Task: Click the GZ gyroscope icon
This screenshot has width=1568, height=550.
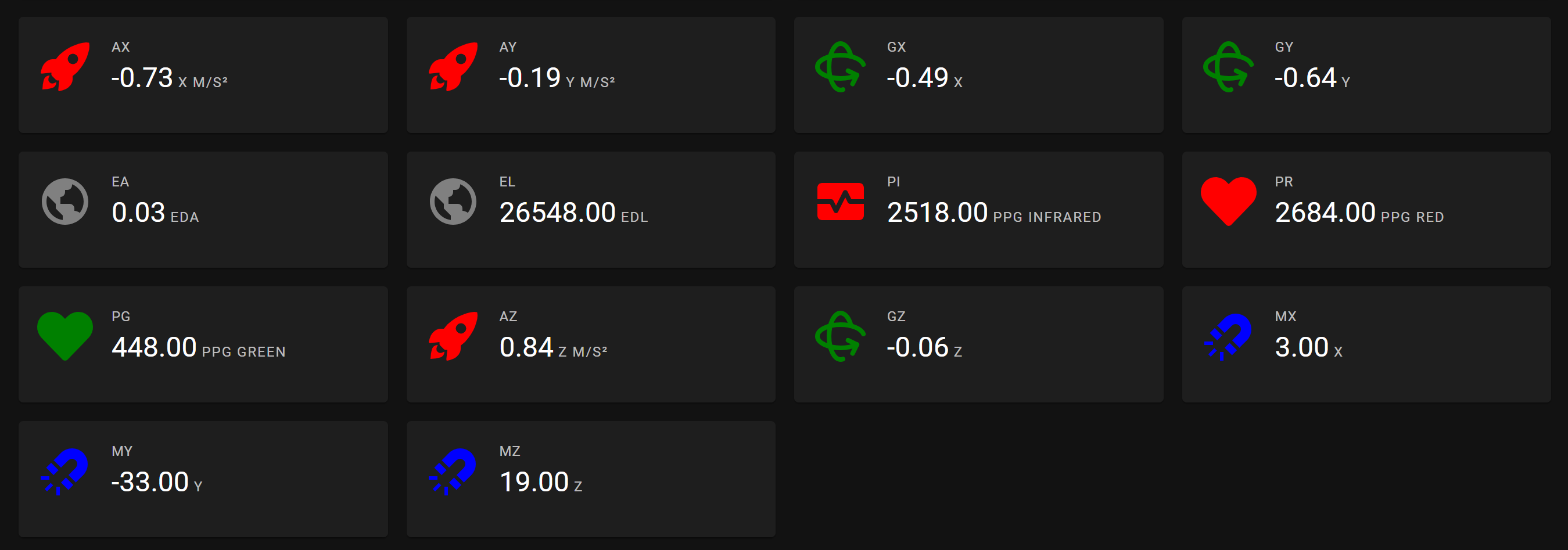Action: 841,336
